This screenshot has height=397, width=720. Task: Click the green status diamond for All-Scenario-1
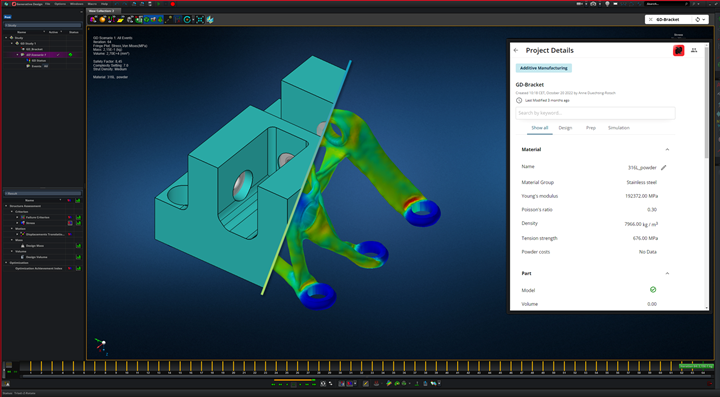point(70,55)
